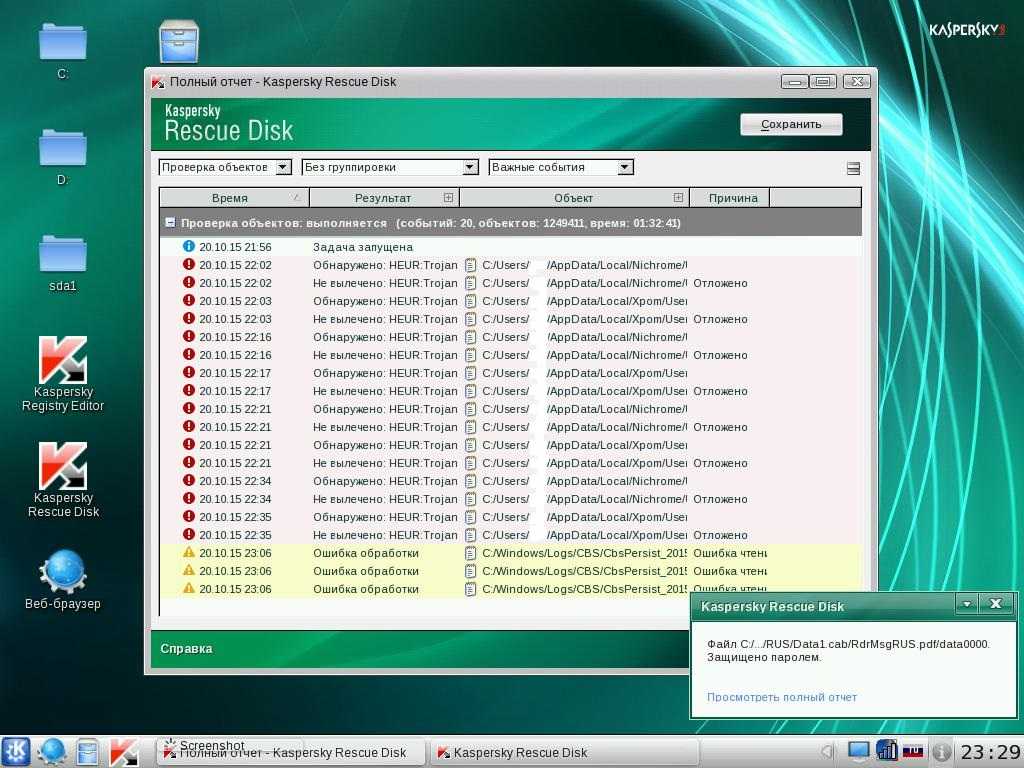Click red alert icon on 22:03 Не вылечено row

(189, 319)
